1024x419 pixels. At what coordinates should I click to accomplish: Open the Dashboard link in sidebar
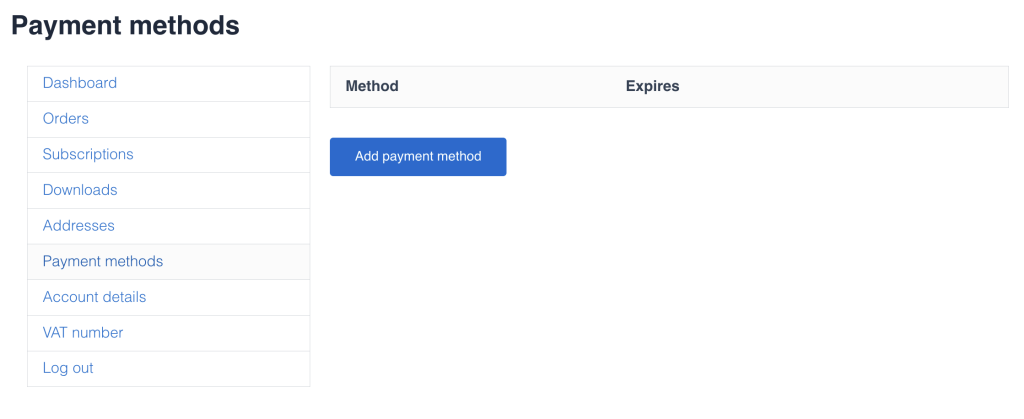(80, 83)
